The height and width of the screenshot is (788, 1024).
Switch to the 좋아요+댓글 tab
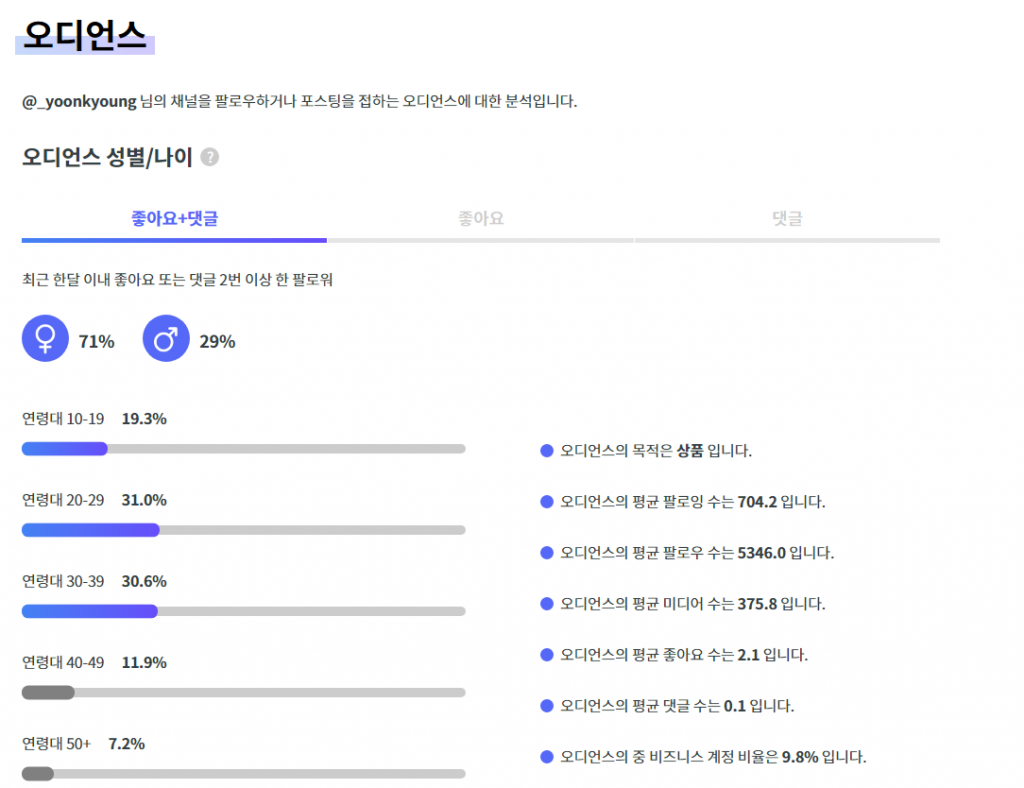point(174,218)
